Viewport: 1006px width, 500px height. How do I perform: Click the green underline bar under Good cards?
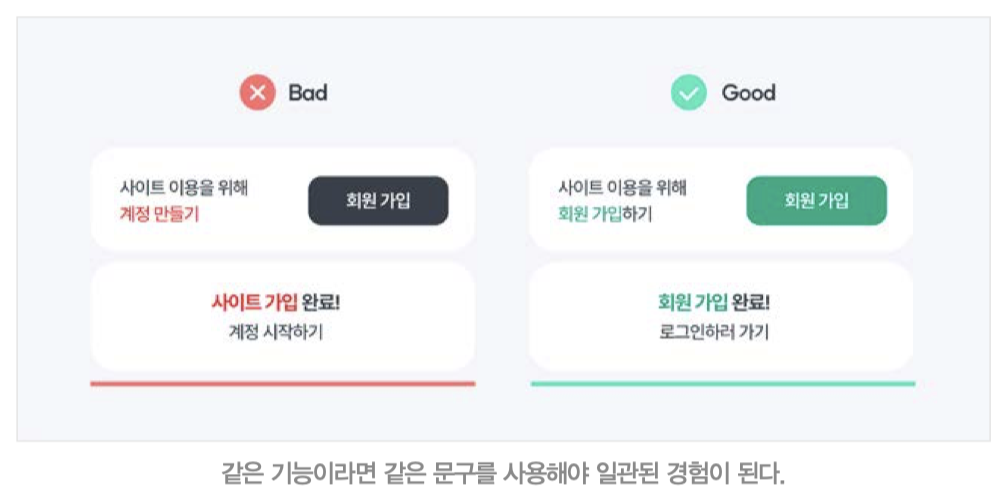coord(723,384)
